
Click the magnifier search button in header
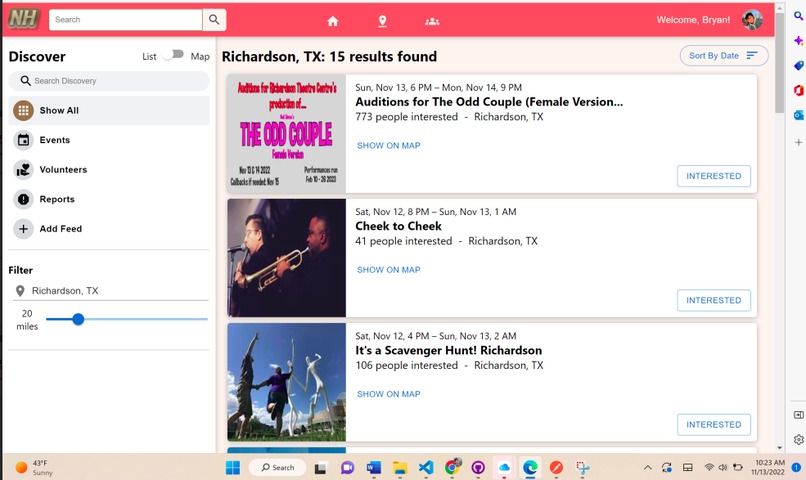point(214,20)
